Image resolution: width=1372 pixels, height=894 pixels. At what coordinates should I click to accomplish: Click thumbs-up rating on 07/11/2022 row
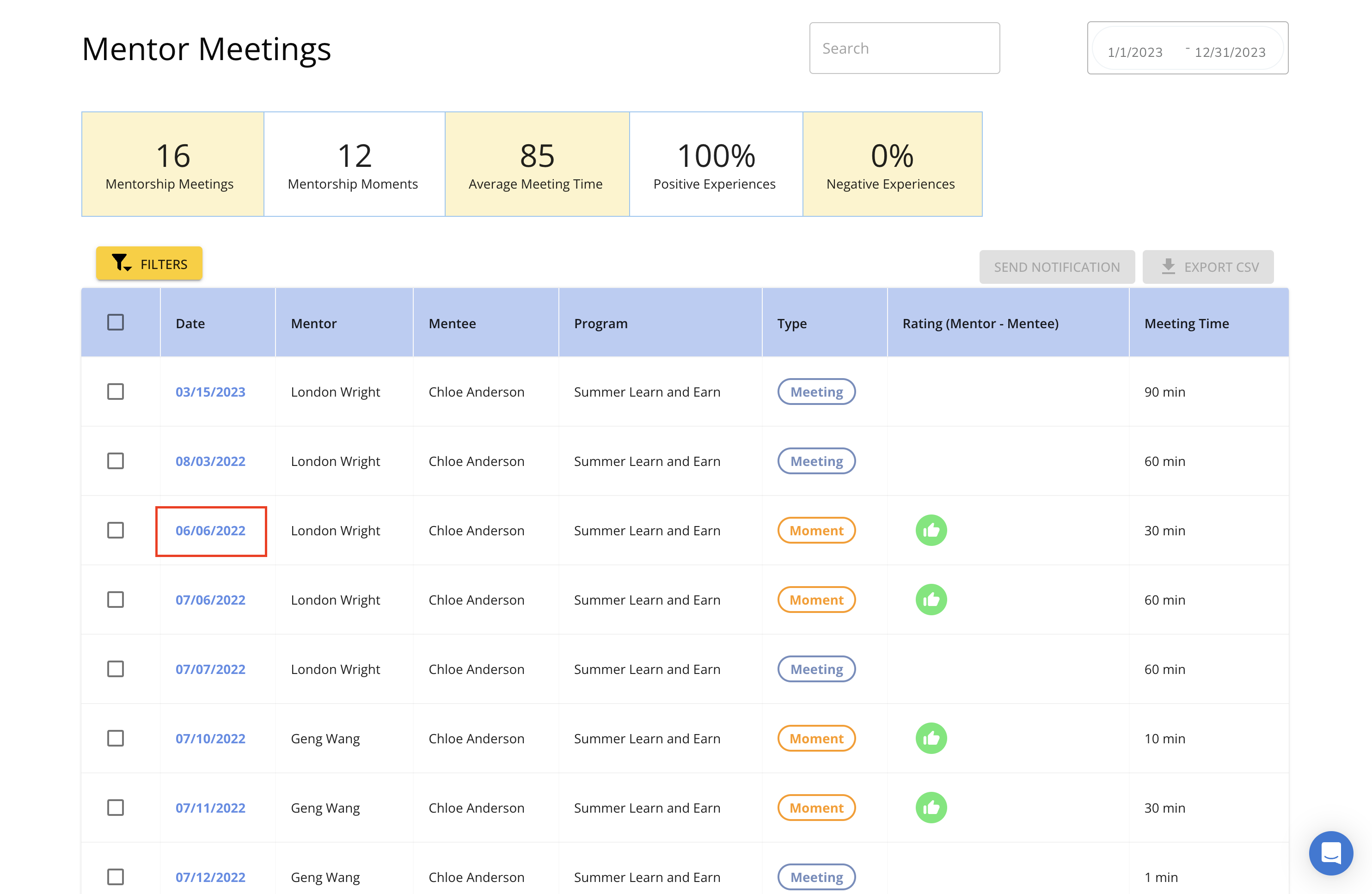tap(931, 808)
